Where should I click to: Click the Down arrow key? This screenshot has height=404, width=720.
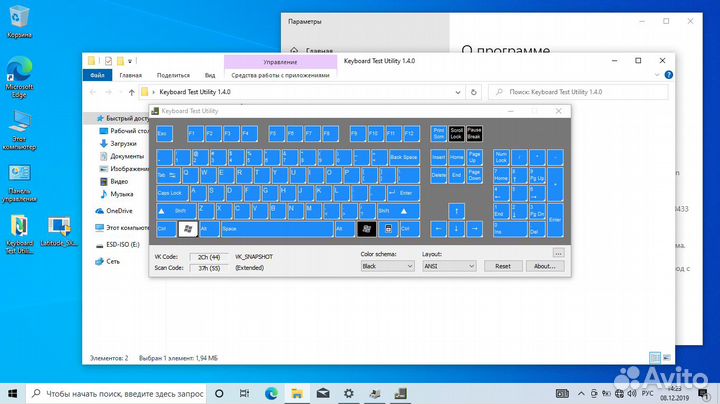[x=456, y=229]
